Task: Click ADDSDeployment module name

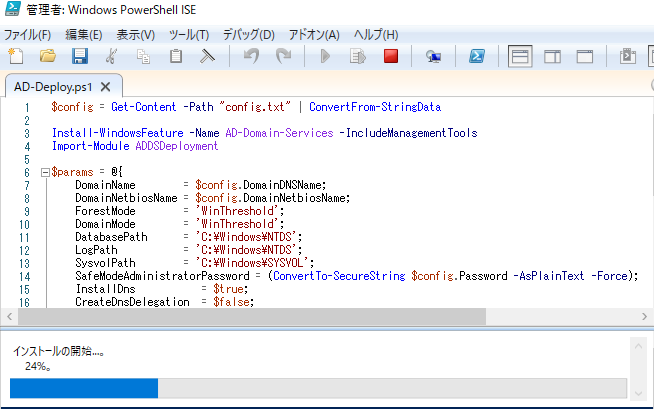Action: coord(177,146)
